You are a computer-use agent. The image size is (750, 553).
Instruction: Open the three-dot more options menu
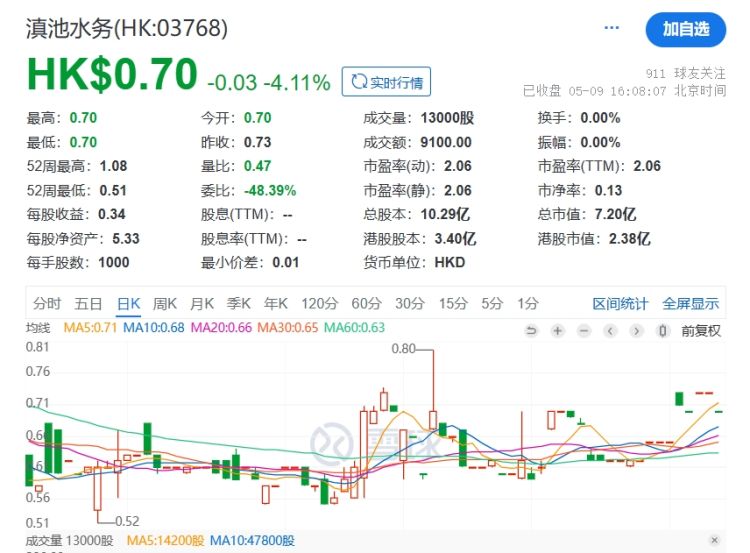click(611, 28)
